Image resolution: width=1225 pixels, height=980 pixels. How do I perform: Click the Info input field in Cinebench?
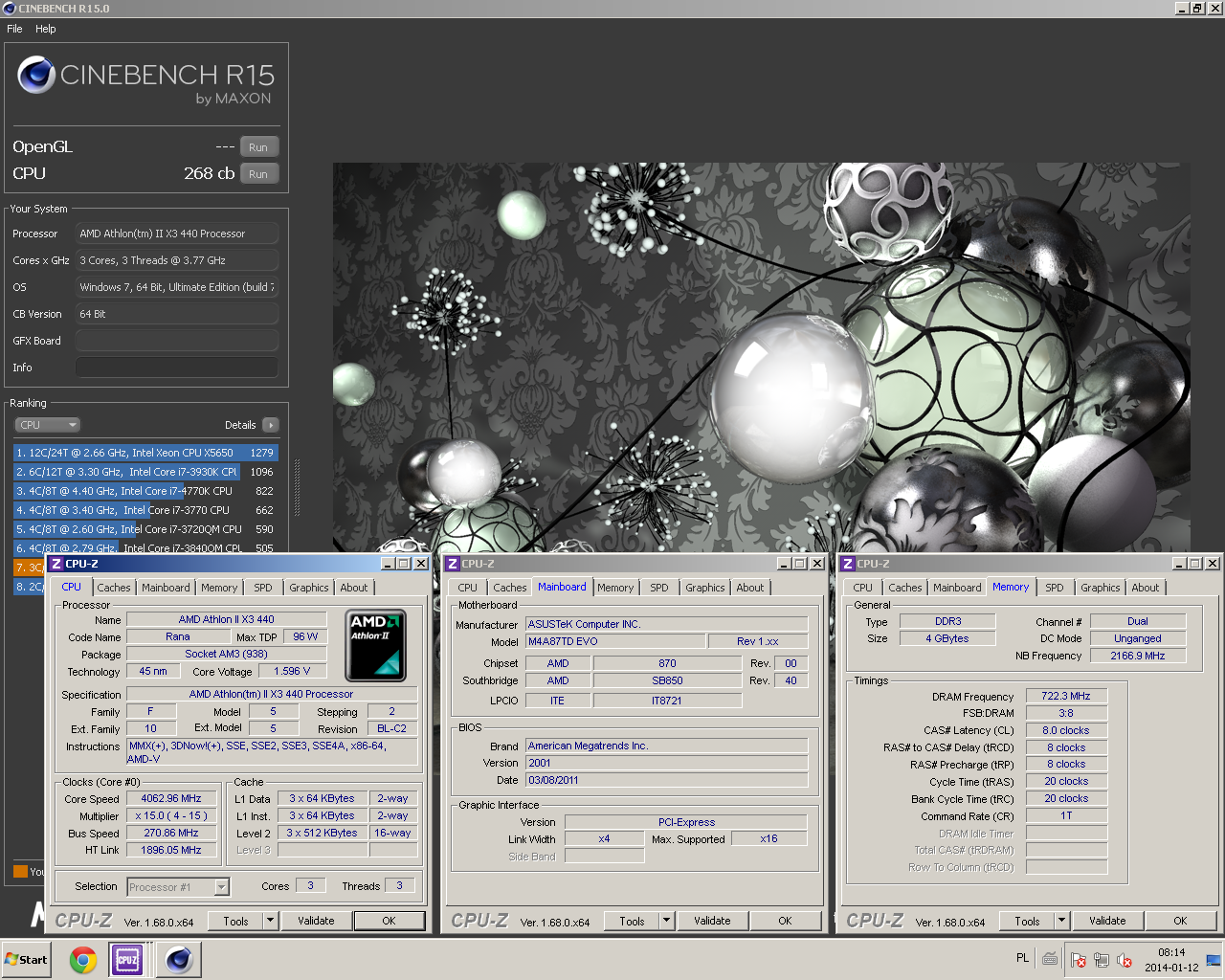click(177, 367)
